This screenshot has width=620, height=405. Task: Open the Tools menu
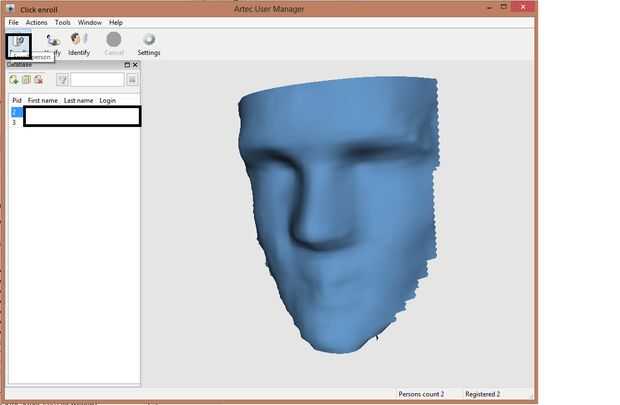(x=62, y=23)
